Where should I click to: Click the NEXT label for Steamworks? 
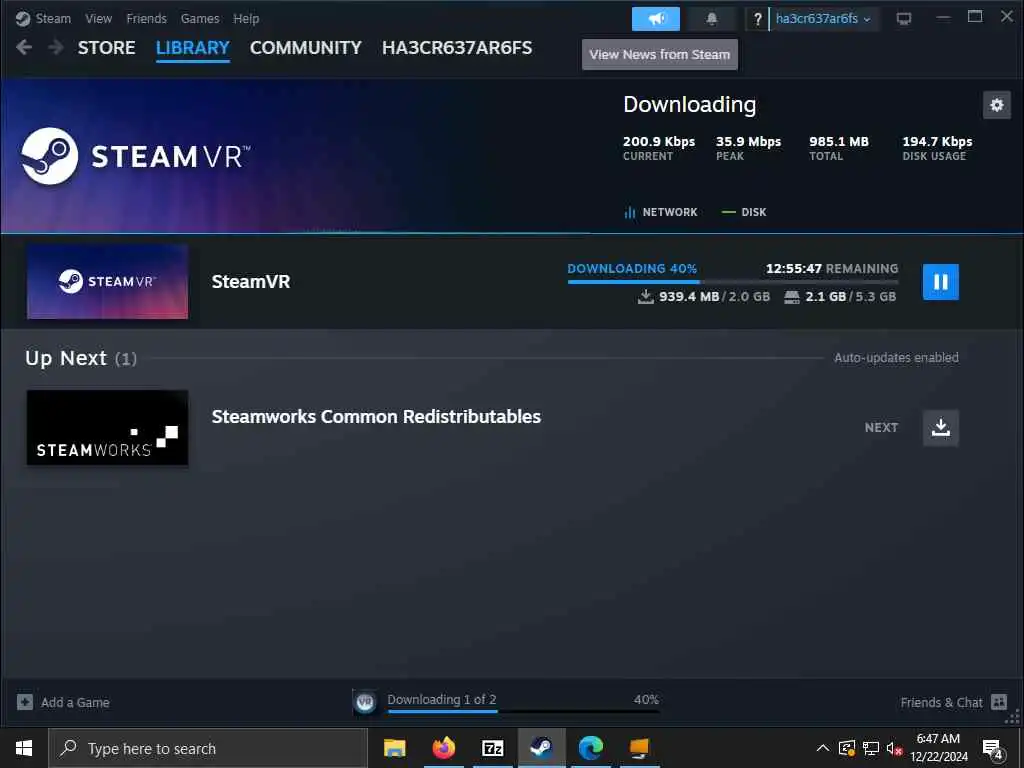pos(881,428)
